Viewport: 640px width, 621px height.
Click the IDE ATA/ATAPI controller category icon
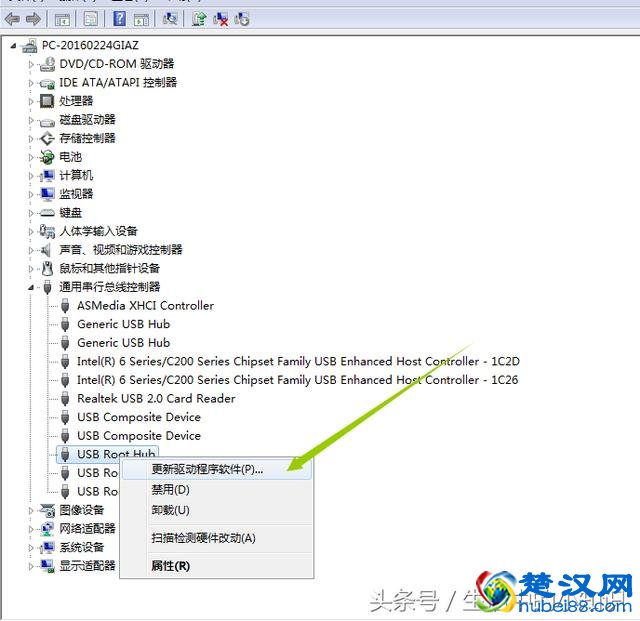(x=47, y=83)
